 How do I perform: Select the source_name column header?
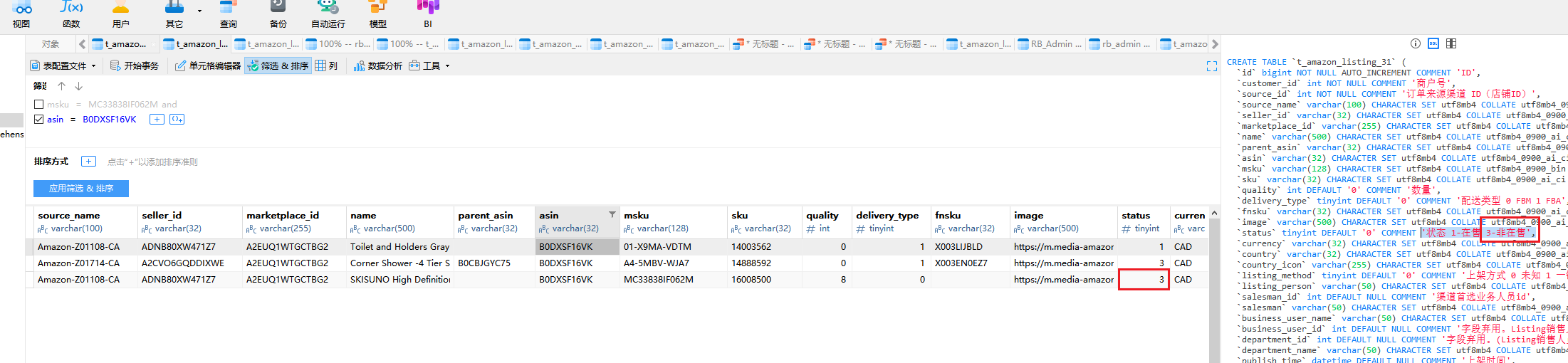point(85,221)
